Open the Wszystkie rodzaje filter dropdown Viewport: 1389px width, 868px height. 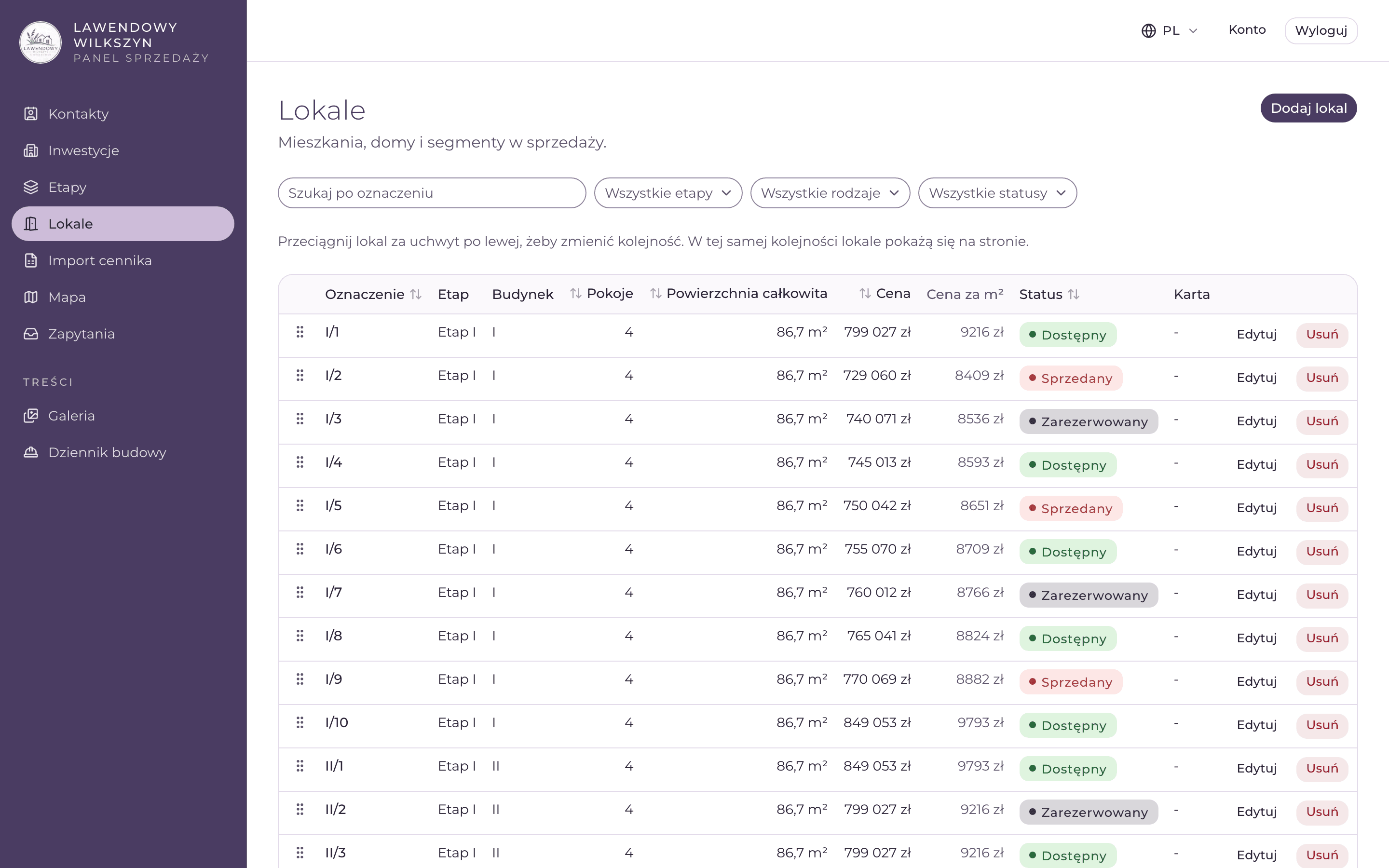point(830,193)
